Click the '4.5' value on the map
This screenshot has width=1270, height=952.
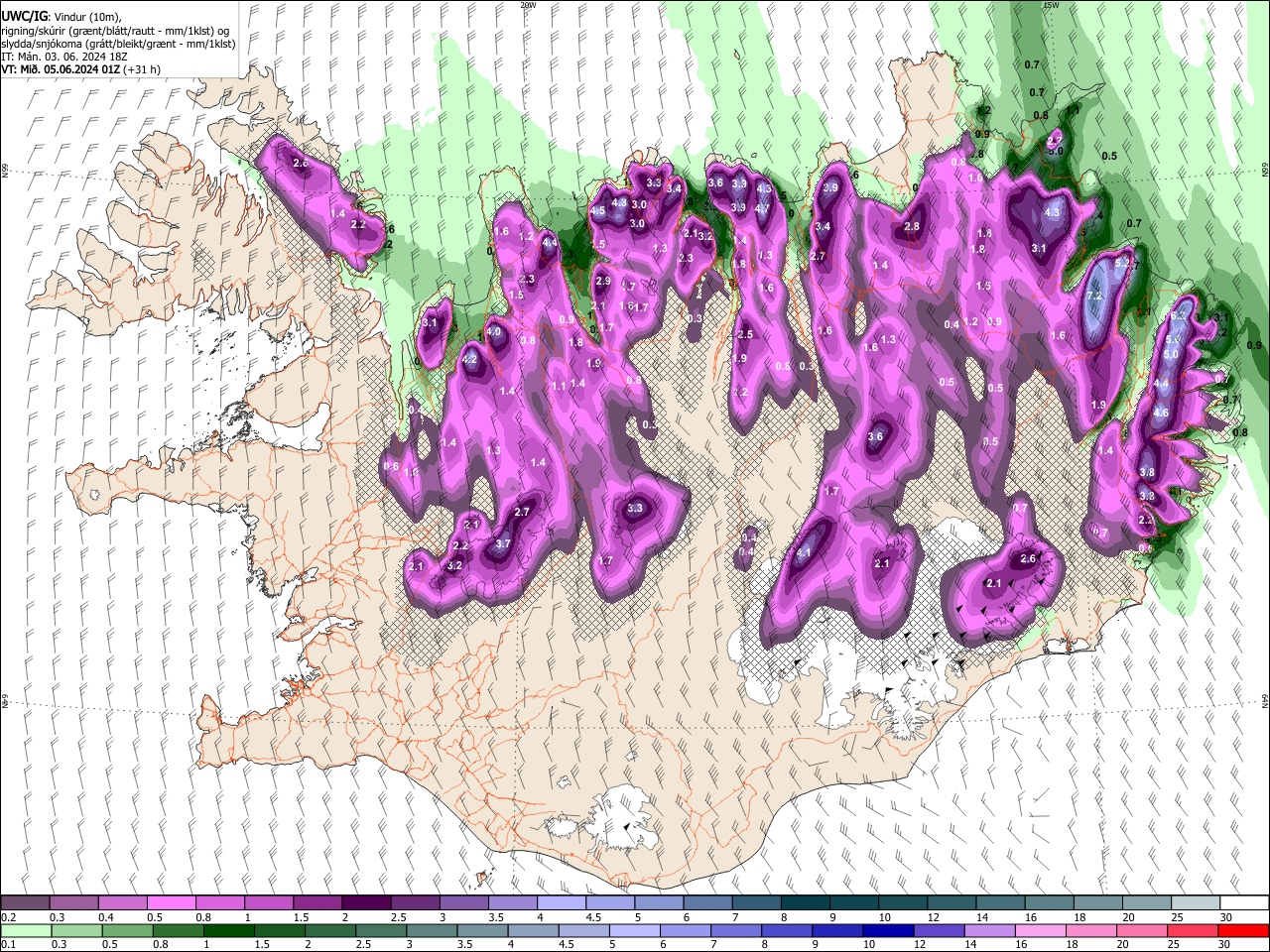click(x=597, y=211)
